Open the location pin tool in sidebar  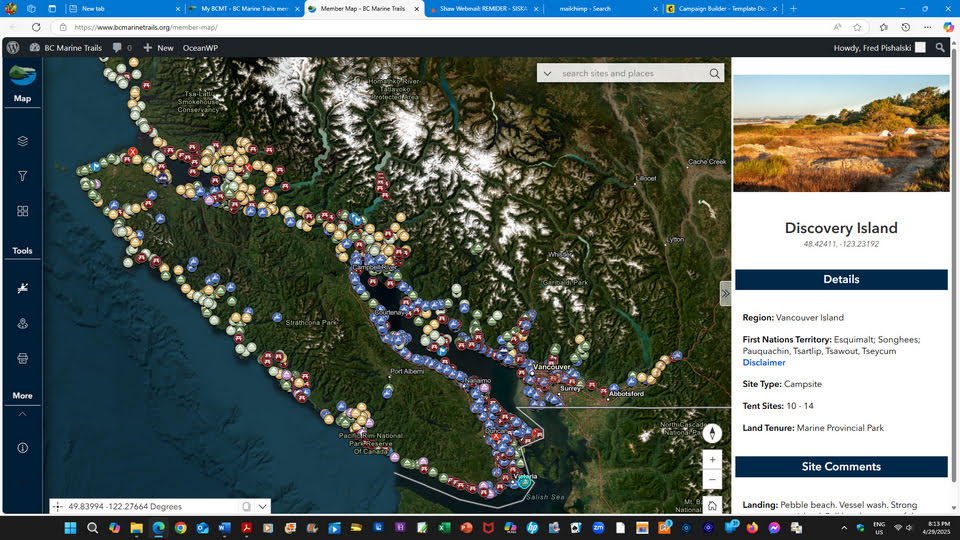click(23, 323)
